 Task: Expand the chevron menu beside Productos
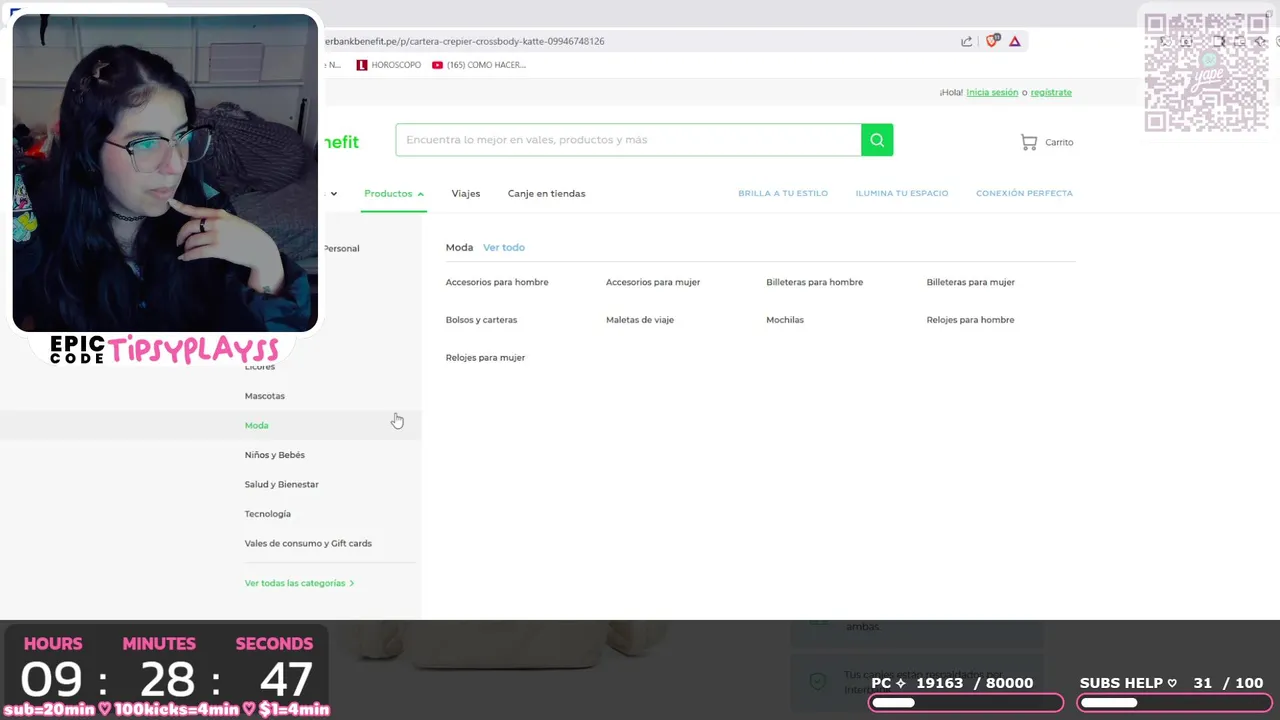click(x=334, y=194)
